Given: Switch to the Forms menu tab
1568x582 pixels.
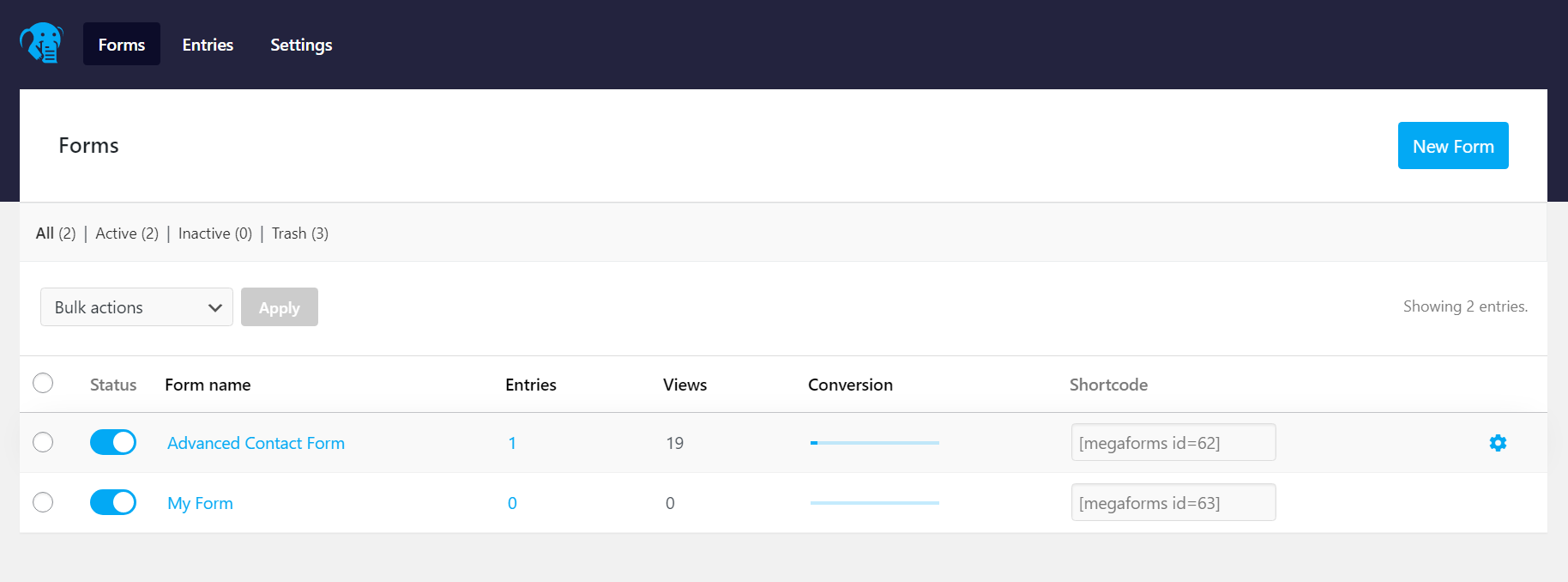Looking at the screenshot, I should tap(122, 45).
